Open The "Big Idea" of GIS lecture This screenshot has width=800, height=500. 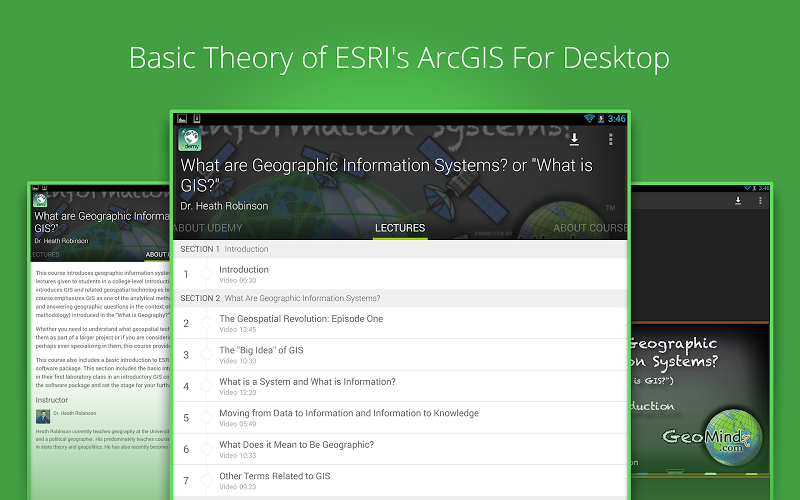pyautogui.click(x=400, y=355)
